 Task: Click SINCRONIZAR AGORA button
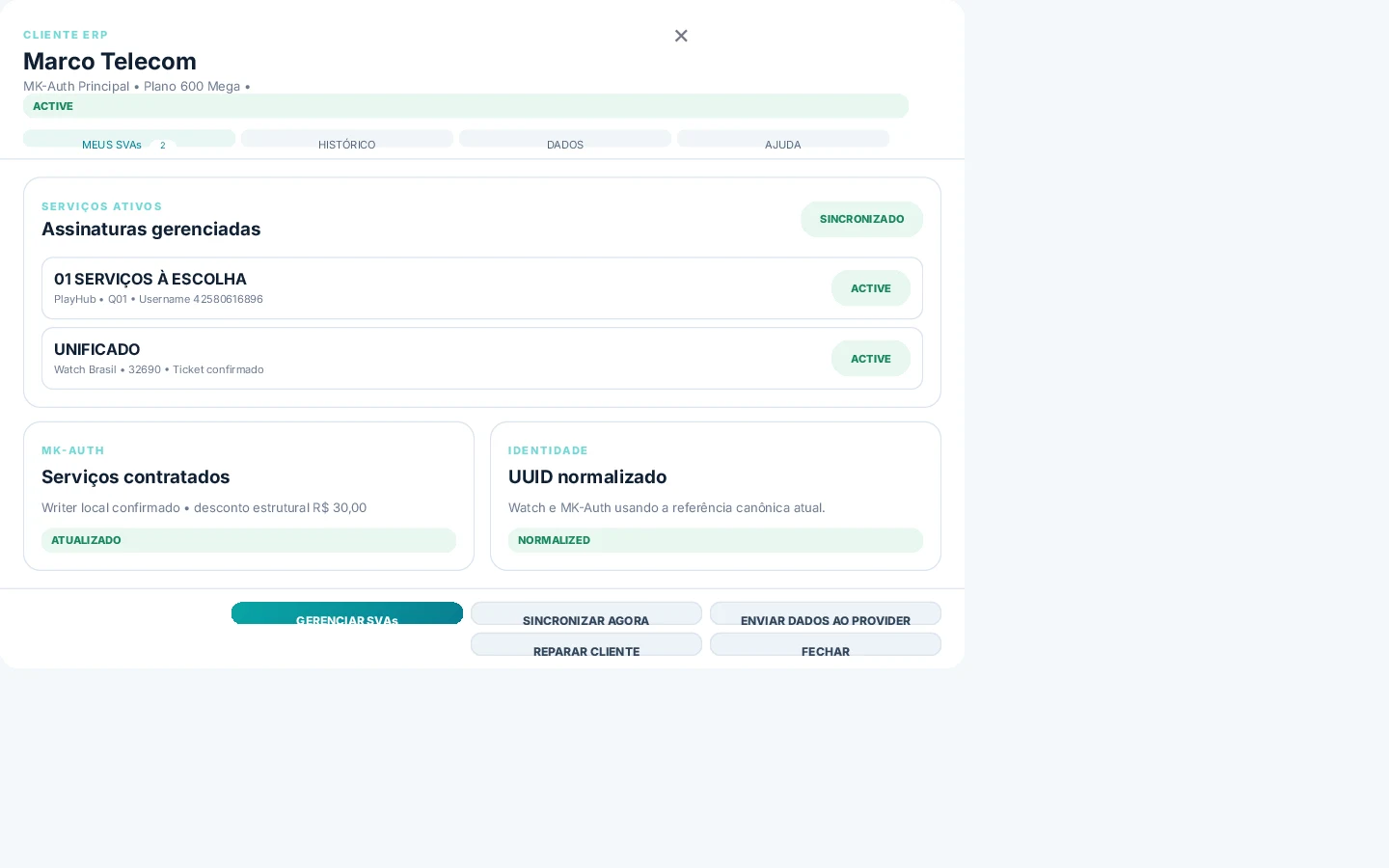(x=586, y=613)
